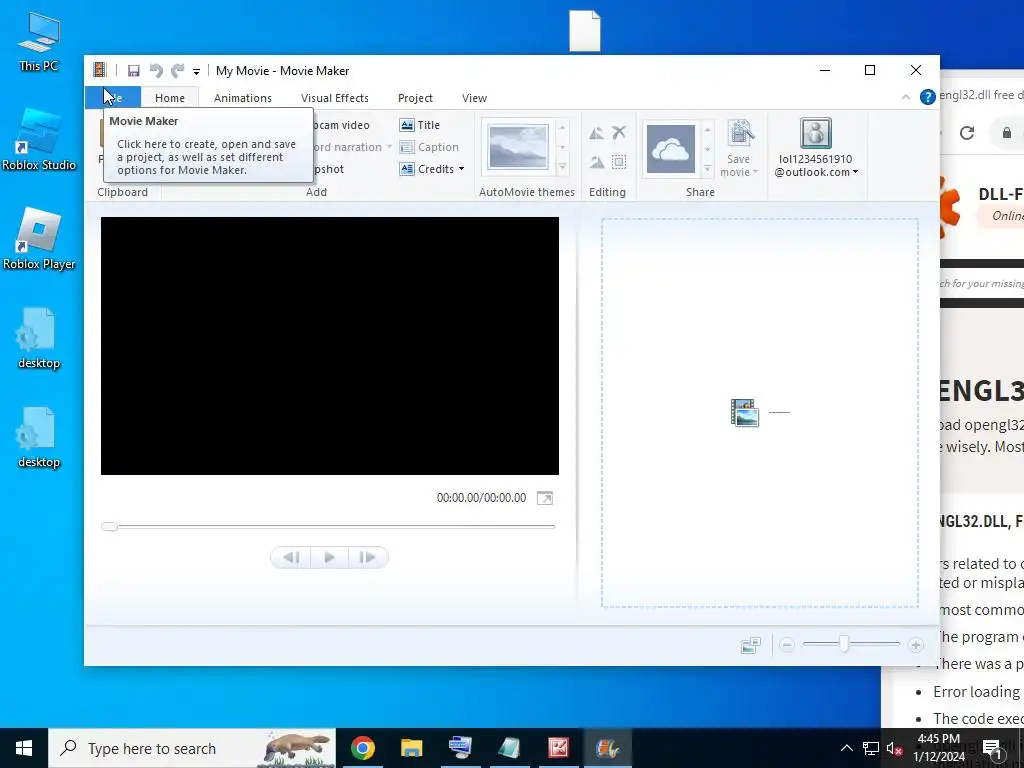This screenshot has width=1024, height=768.
Task: Click the Movie Maker taskbar icon
Action: [x=607, y=748]
